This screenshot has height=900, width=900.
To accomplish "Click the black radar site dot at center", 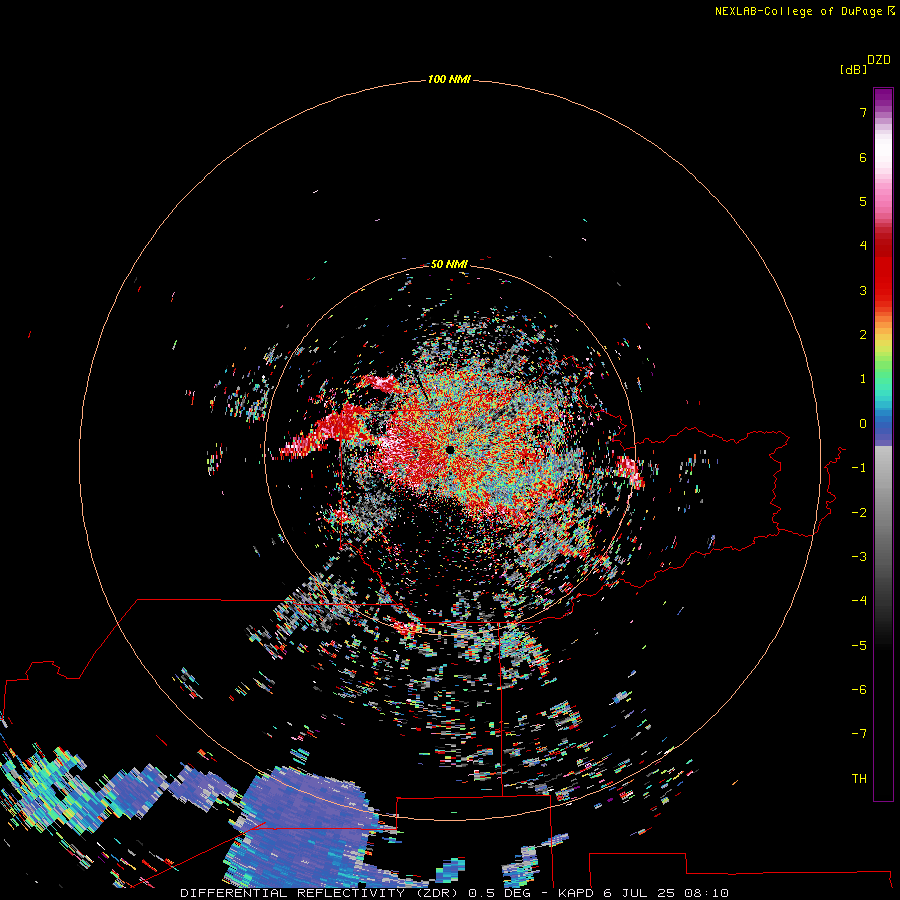I will click(x=450, y=450).
